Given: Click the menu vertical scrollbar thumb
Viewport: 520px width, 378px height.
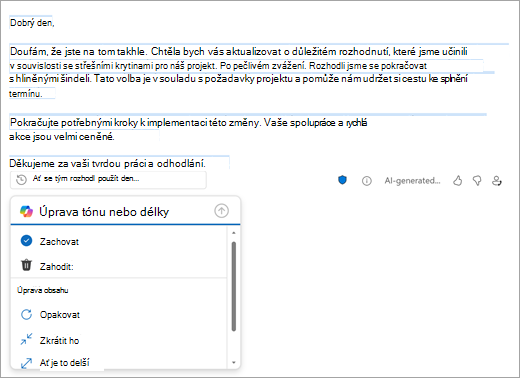Looking at the screenshot, I should click(x=234, y=286).
